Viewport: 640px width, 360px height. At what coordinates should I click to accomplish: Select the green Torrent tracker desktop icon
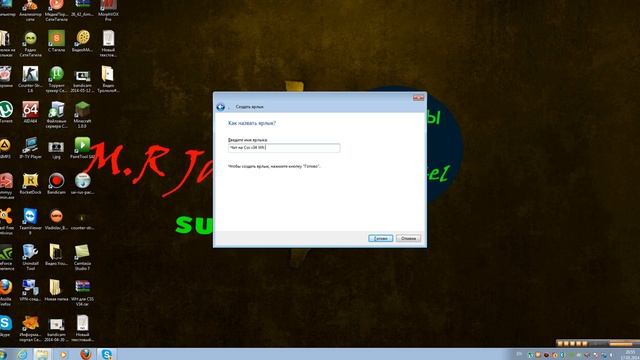(x=56, y=79)
